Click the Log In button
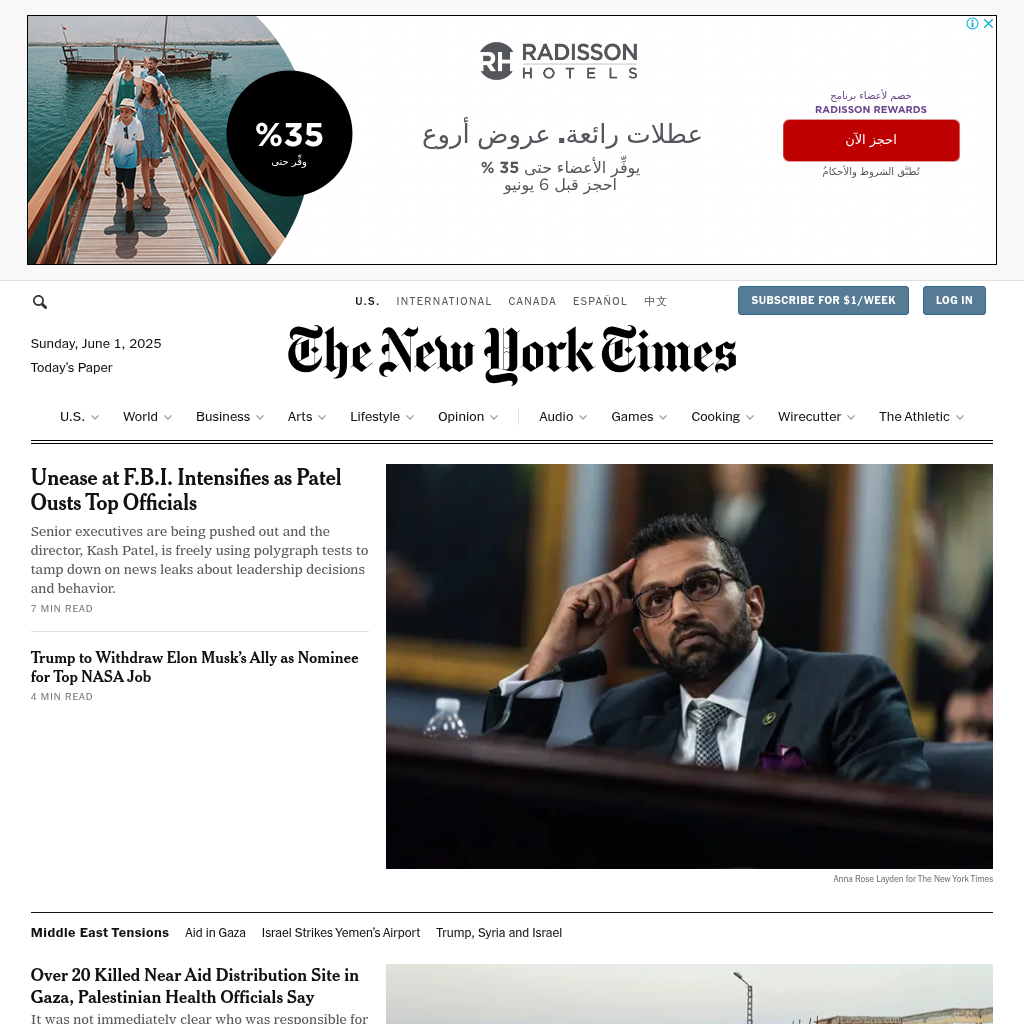This screenshot has height=1024, width=1024. pyautogui.click(x=953, y=300)
